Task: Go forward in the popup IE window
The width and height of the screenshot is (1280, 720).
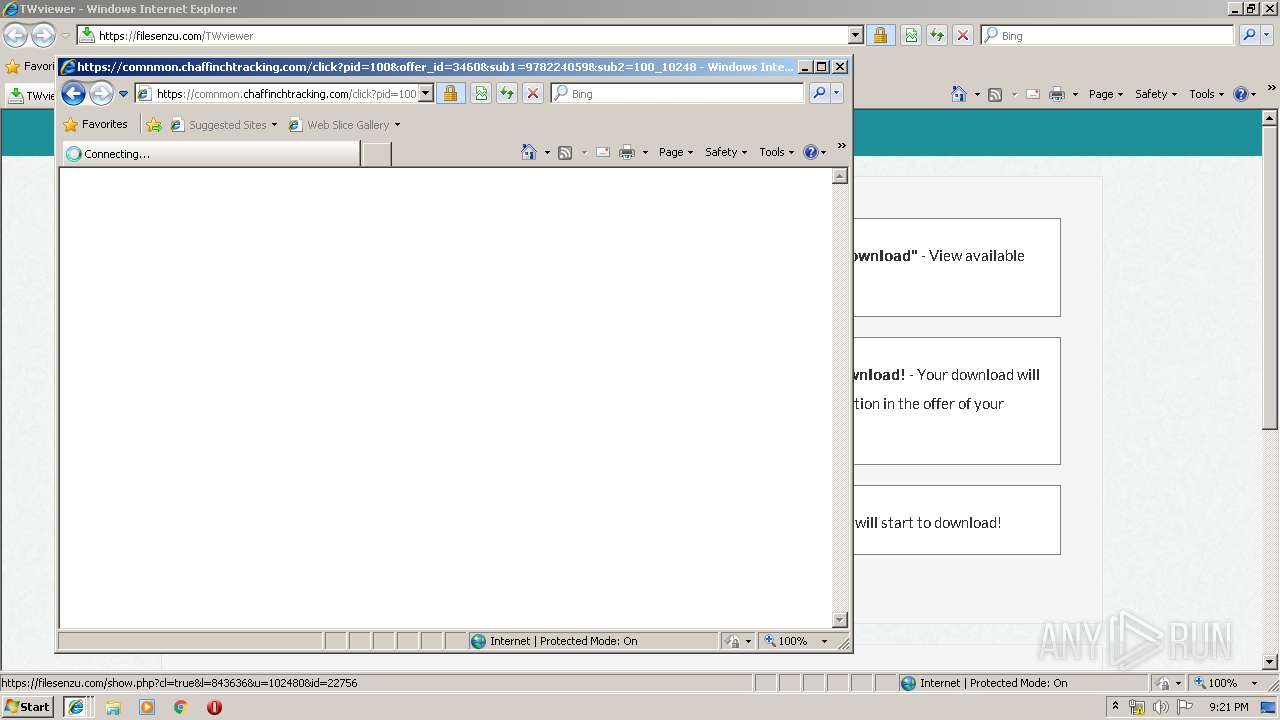Action: click(101, 94)
